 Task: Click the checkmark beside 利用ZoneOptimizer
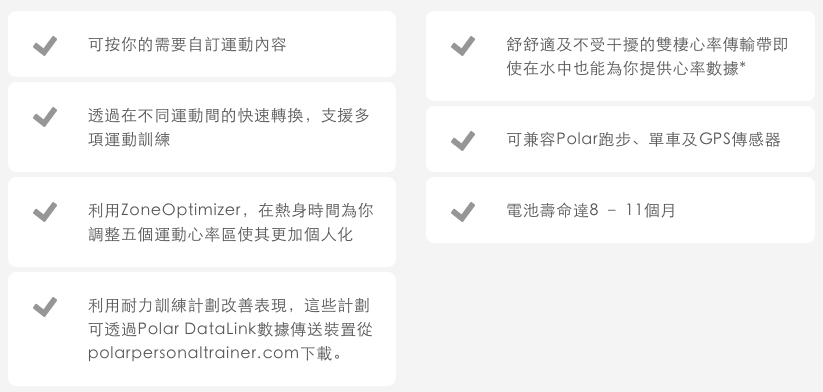pos(45,212)
